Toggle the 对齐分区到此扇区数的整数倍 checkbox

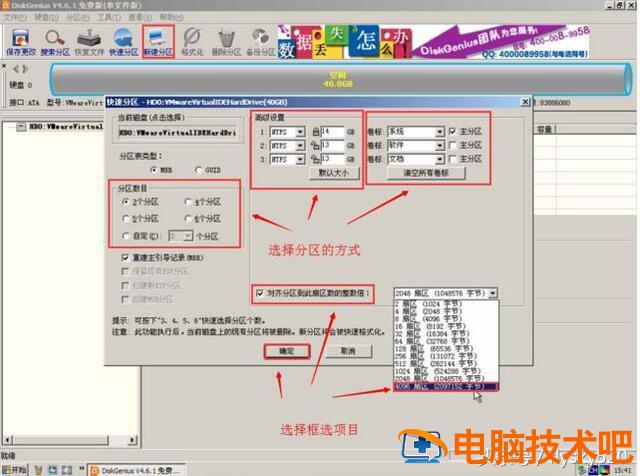[x=260, y=293]
